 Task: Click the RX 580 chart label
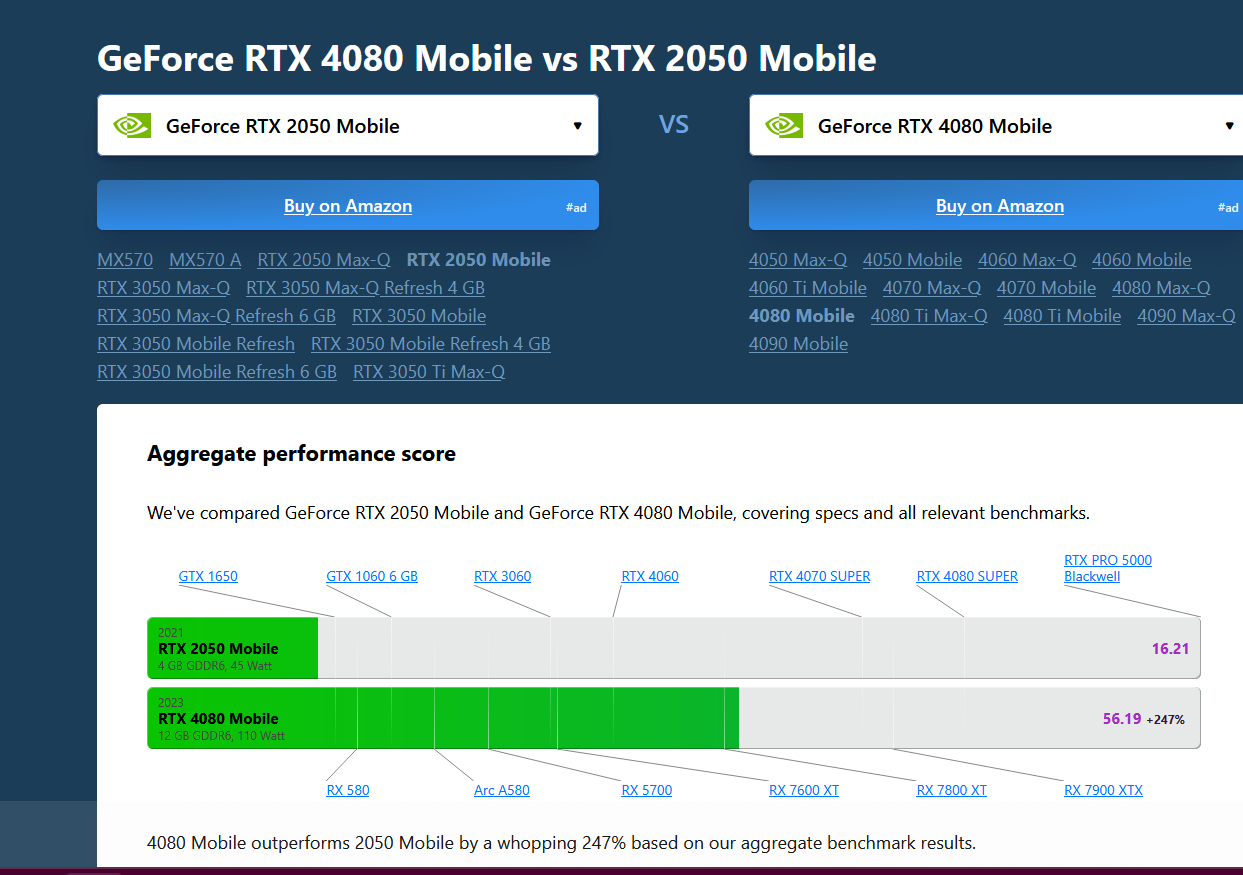click(x=348, y=790)
